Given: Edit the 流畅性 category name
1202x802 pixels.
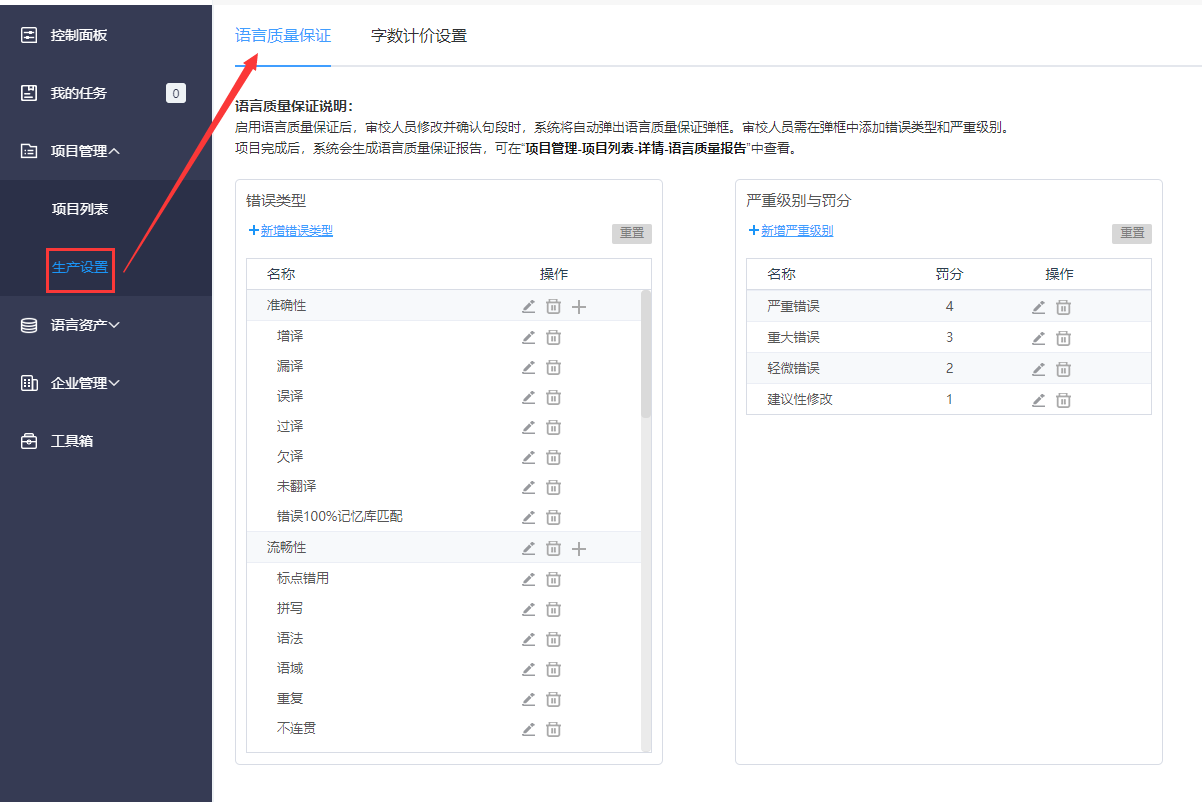Looking at the screenshot, I should [529, 548].
